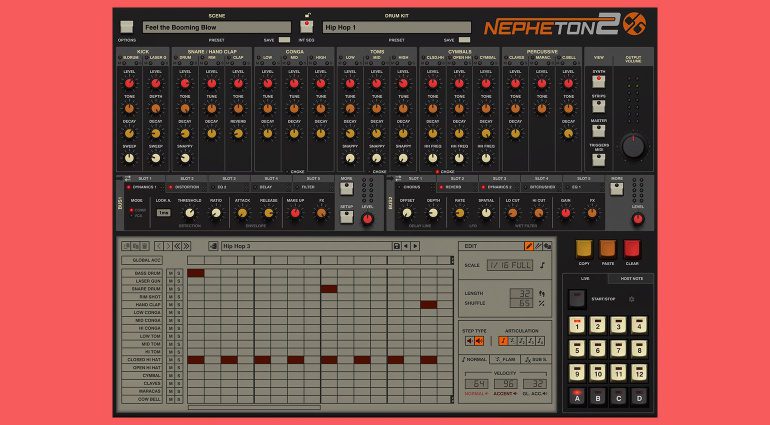This screenshot has height=425, width=770.
Task: Toggle the INT SEQ button
Action: (307, 27)
